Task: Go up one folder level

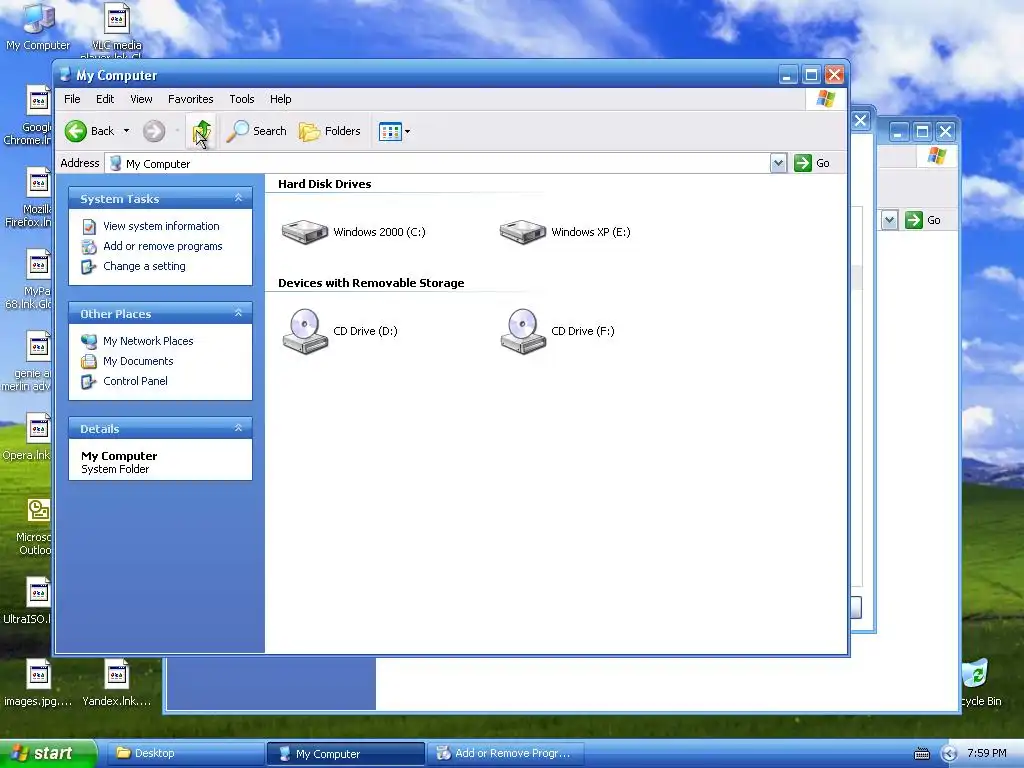Action: 202,131
